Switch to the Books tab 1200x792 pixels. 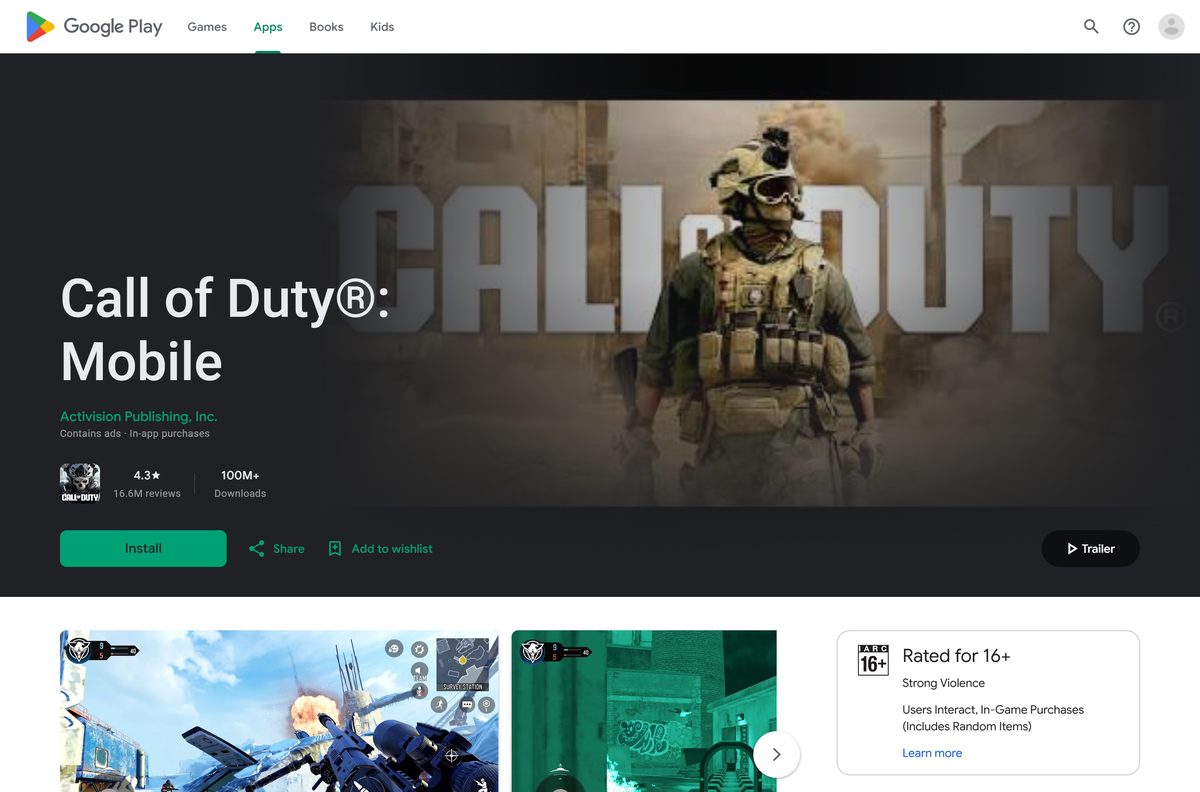(326, 27)
